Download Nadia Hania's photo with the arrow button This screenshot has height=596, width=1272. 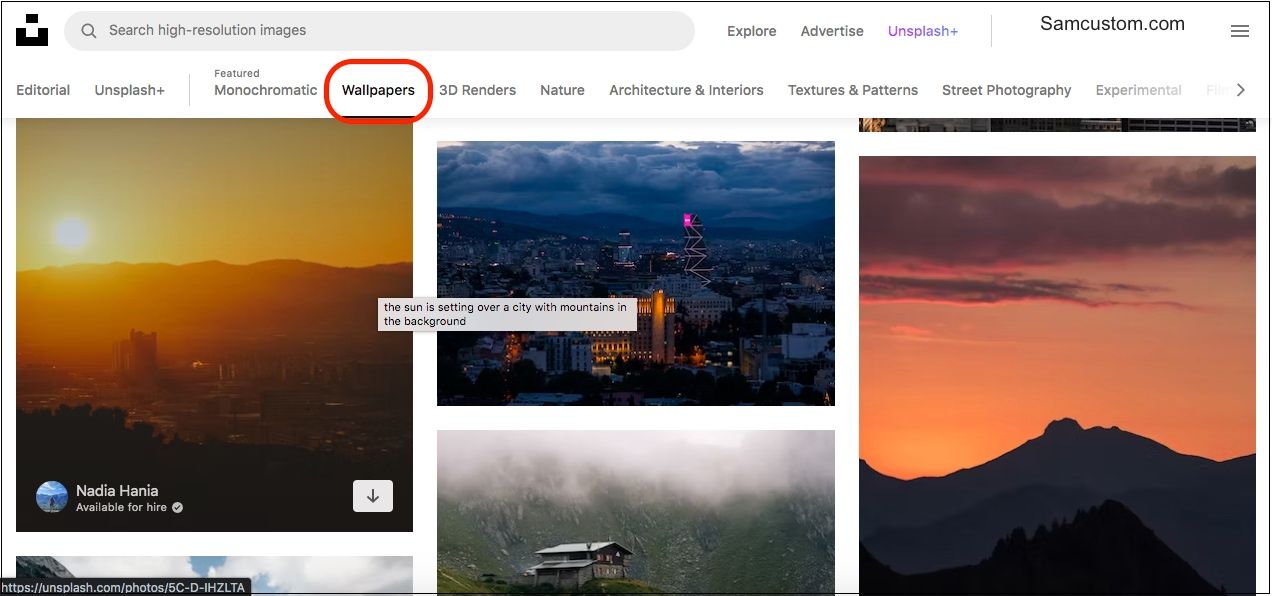373,496
